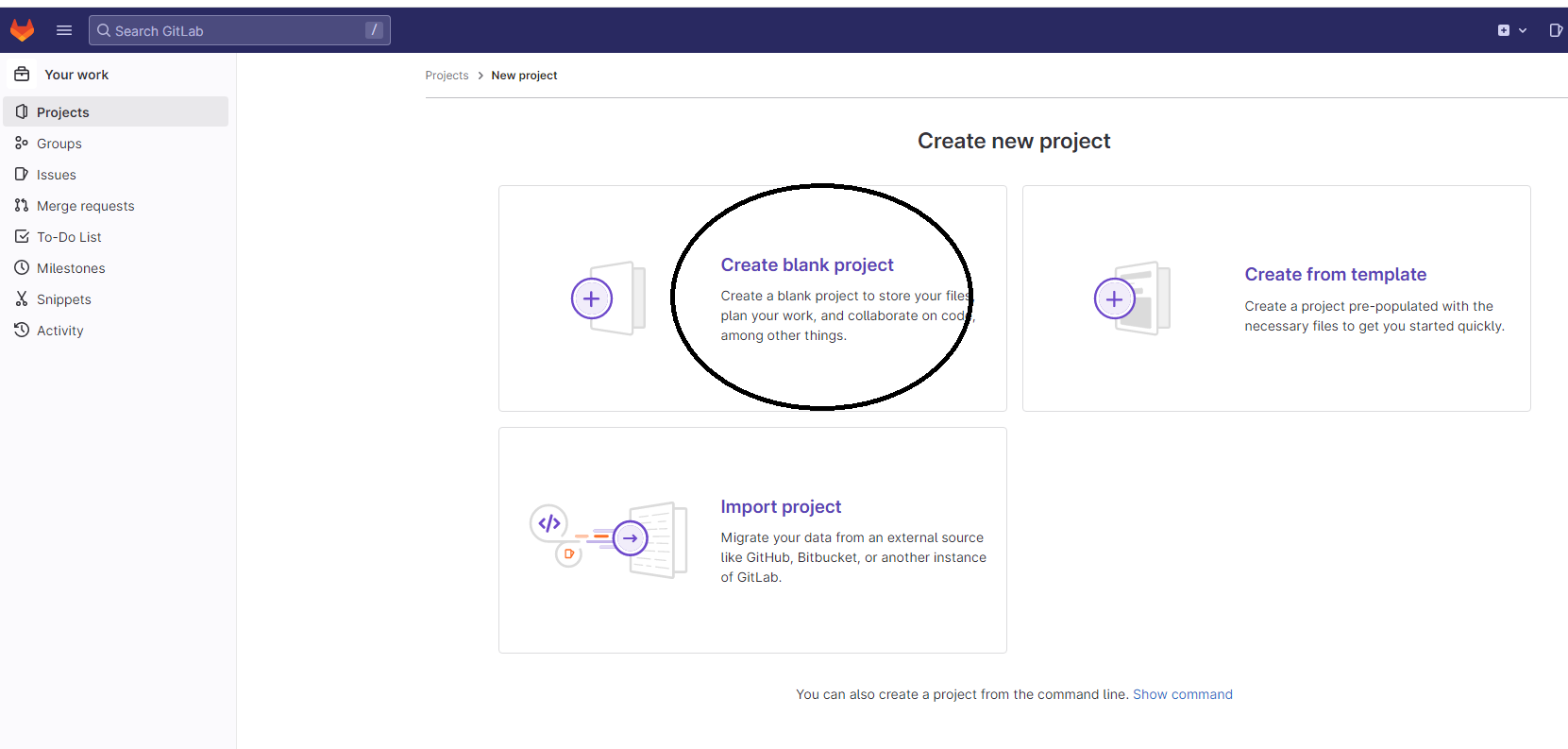Click the blank project description text
1568x749 pixels.
(847, 315)
